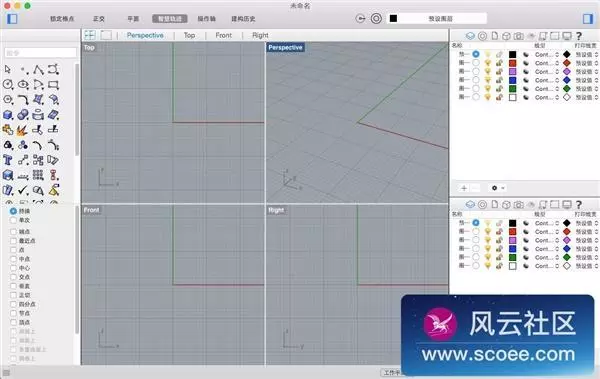This screenshot has height=379, width=600.
Task: Toggle the 正交 ortho button
Action: (99, 19)
